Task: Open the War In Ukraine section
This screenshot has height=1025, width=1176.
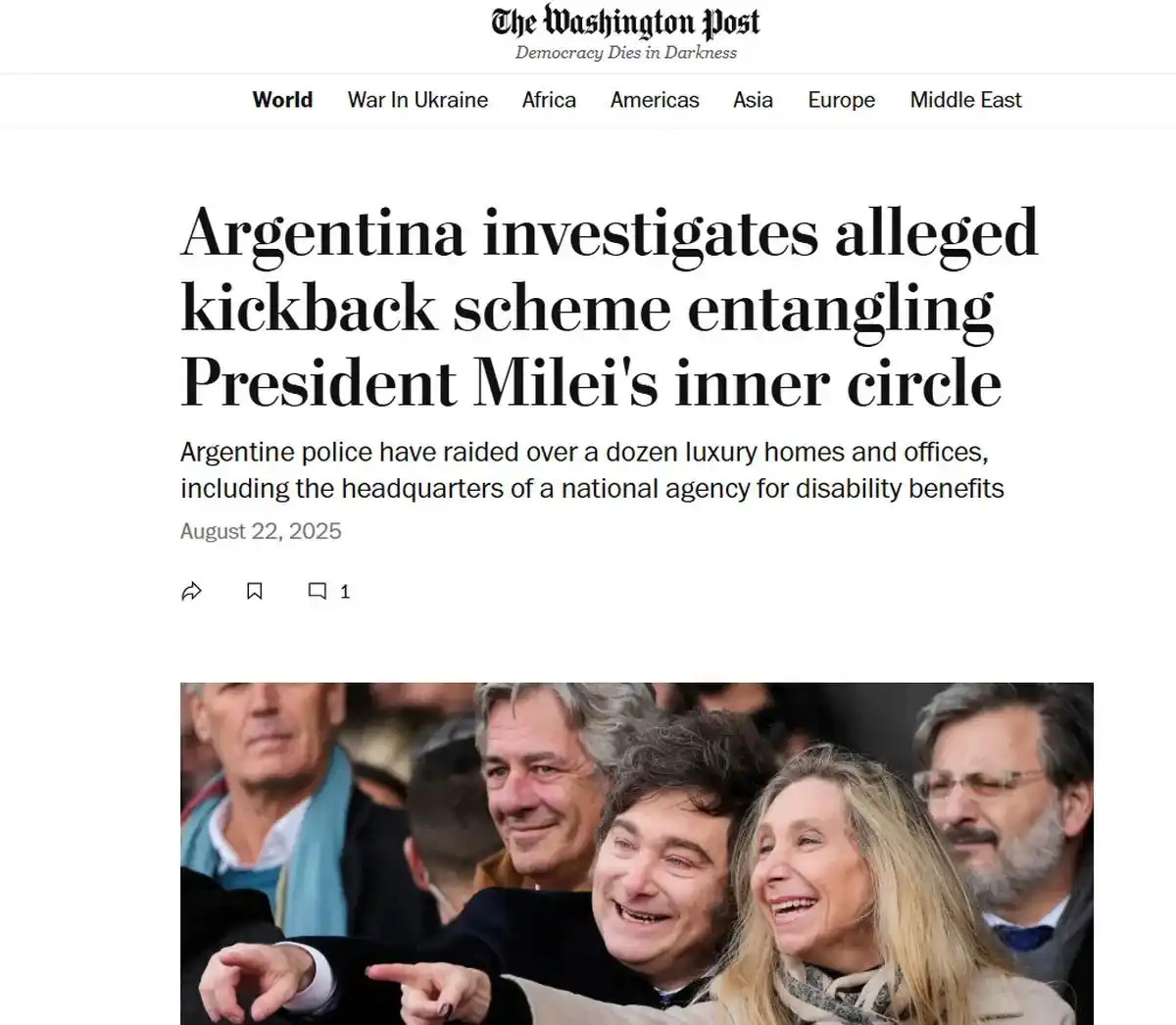Action: [x=418, y=100]
